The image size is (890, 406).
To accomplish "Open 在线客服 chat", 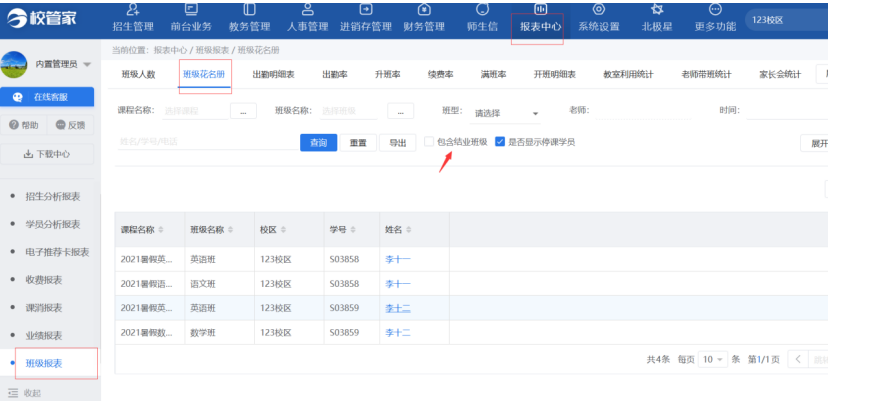I will [x=47, y=97].
